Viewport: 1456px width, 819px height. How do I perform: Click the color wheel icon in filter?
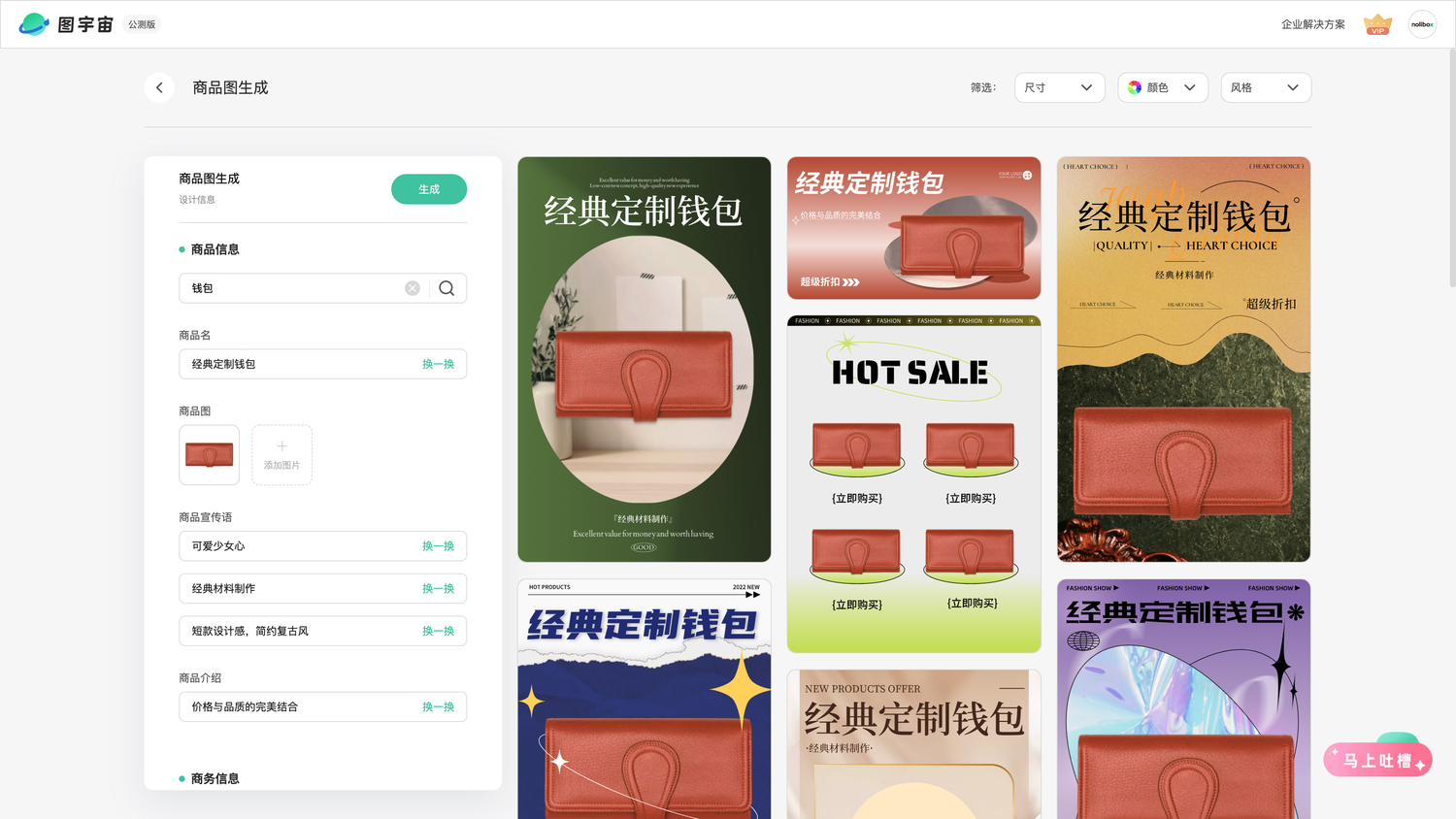(x=1135, y=87)
